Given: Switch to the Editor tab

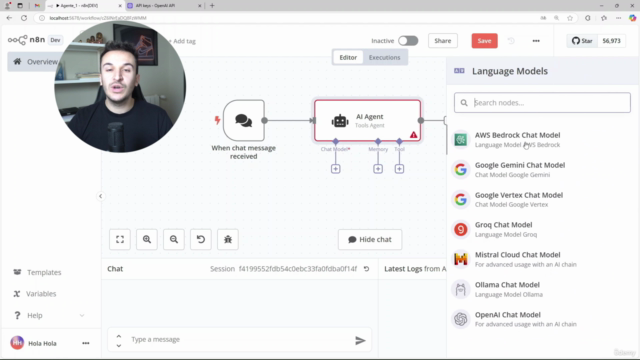Looking at the screenshot, I should pyautogui.click(x=348, y=58).
